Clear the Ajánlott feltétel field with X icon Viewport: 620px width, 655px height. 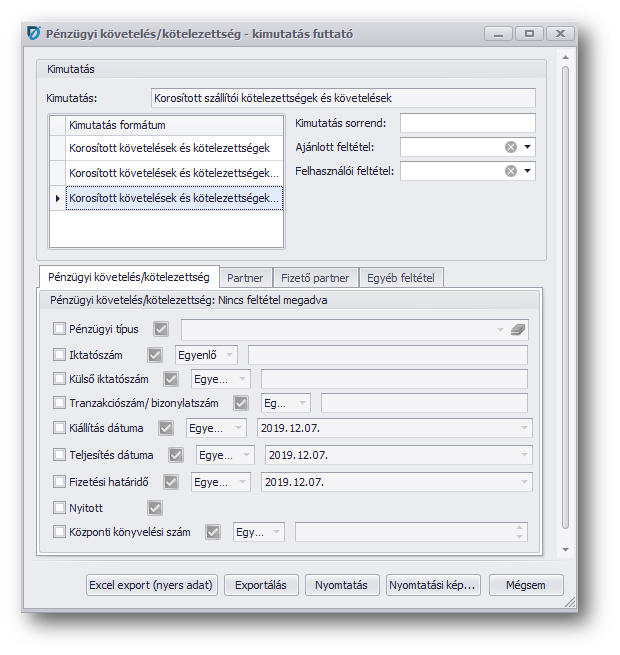[x=511, y=147]
